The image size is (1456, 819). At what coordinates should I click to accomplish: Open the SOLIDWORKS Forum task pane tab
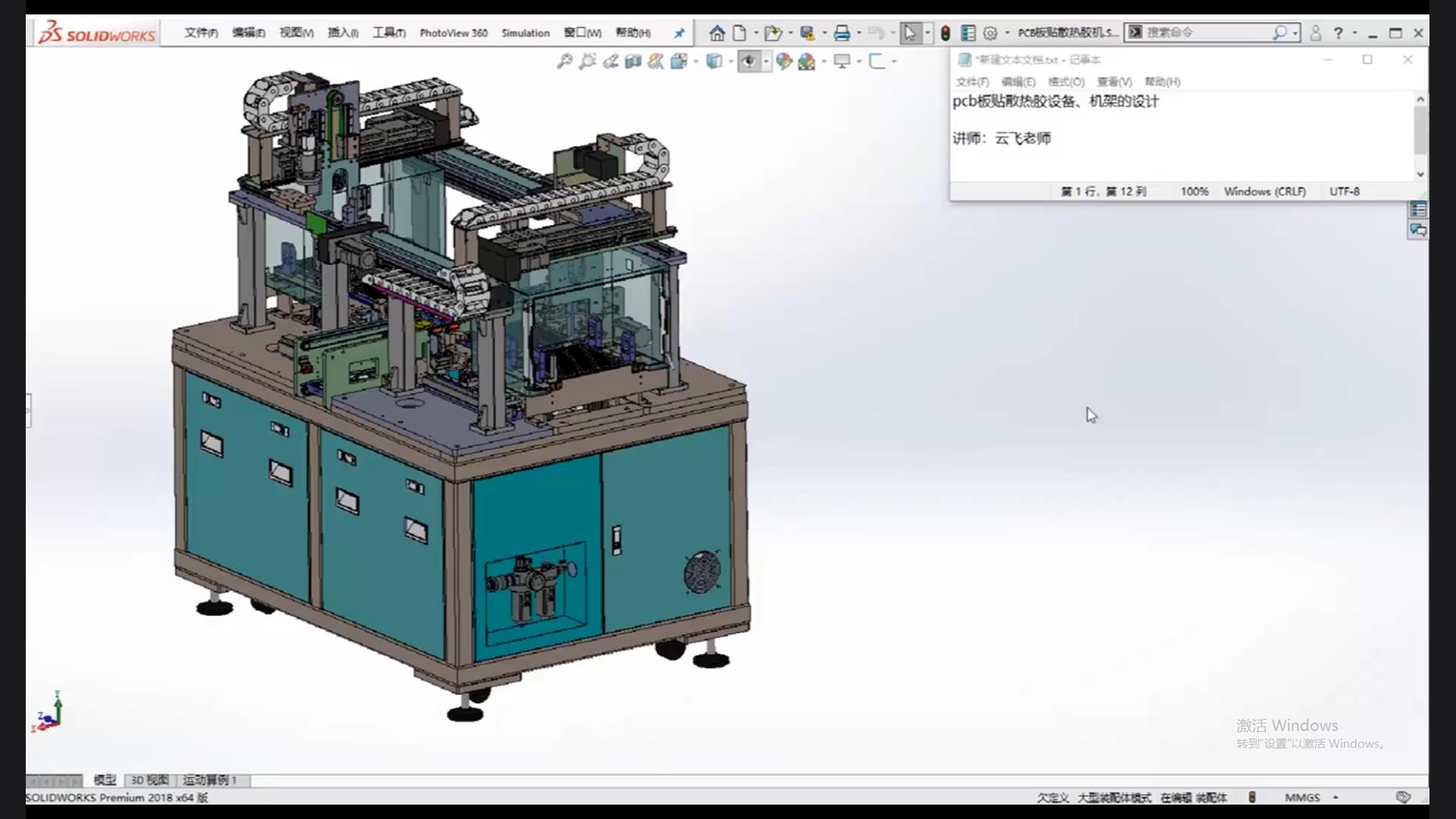pos(1418,230)
